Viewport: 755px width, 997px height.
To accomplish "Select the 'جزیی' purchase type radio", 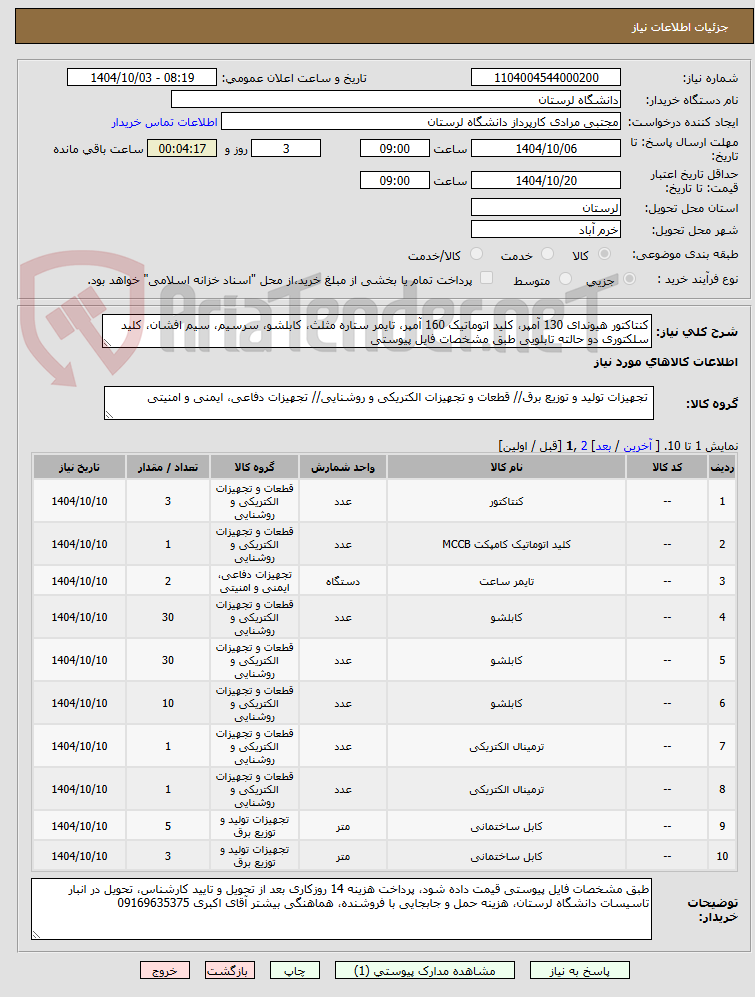I will (629, 278).
